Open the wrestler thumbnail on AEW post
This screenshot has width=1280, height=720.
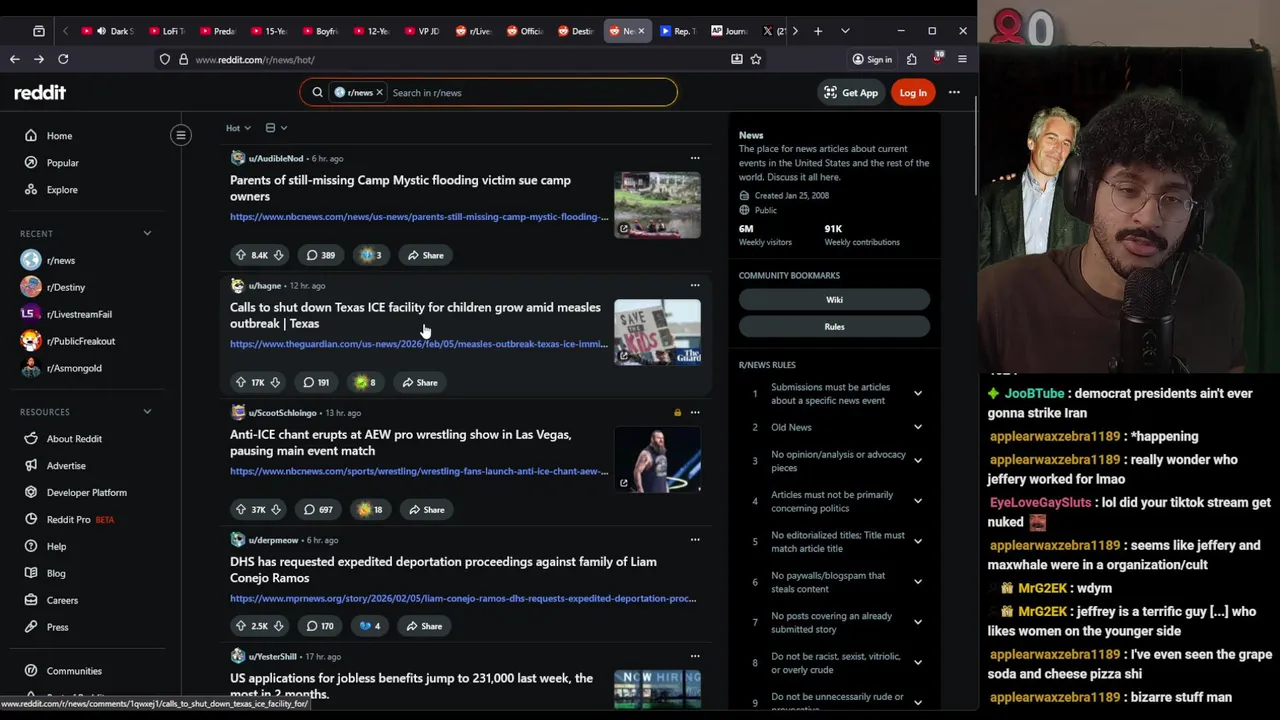pyautogui.click(x=657, y=459)
